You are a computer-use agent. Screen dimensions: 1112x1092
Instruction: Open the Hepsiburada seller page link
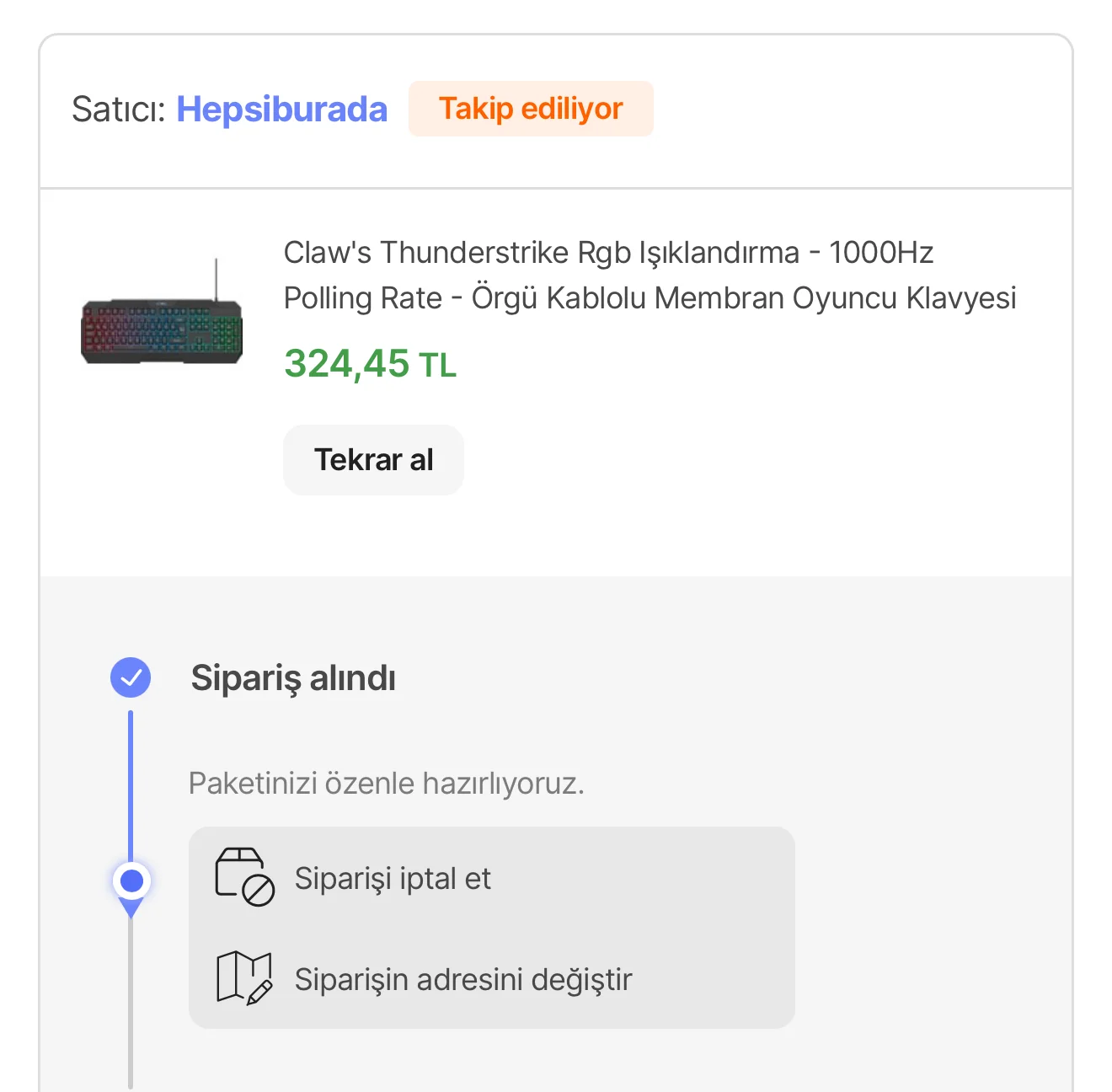coord(281,110)
